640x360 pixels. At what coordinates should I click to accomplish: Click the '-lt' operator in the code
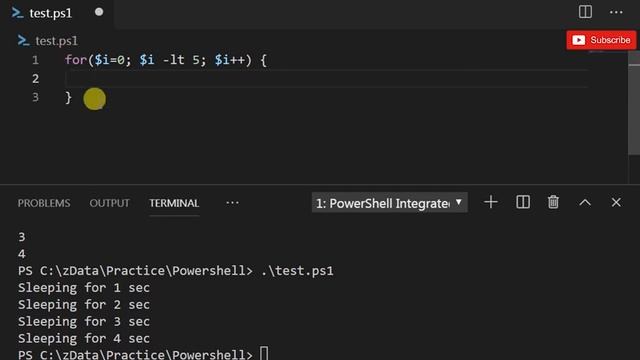173,60
